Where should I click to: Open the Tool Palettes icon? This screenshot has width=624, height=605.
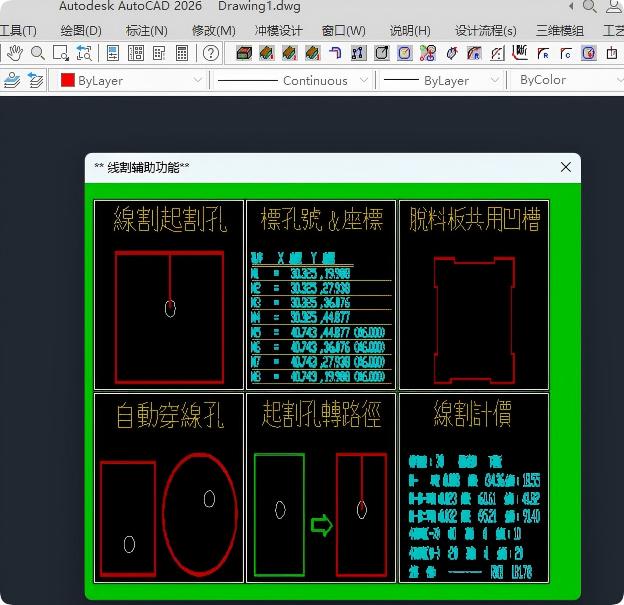(159, 53)
